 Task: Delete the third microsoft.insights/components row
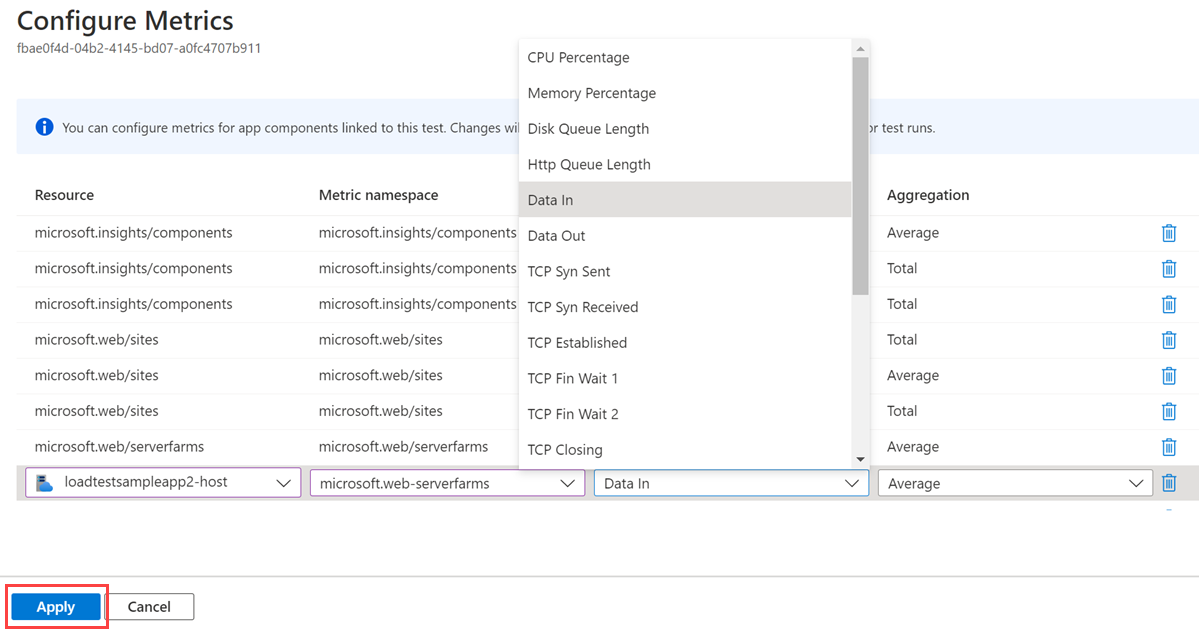(1168, 304)
